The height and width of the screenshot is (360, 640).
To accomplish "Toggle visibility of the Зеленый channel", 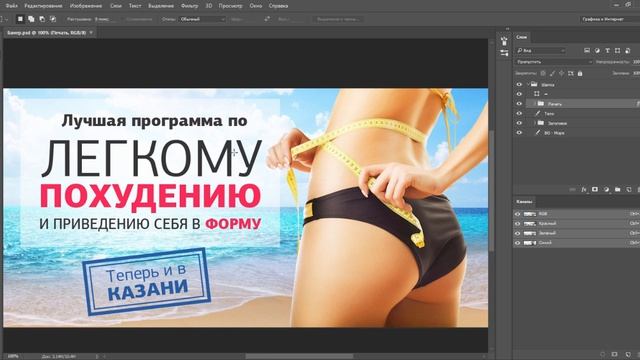I will 518,233.
